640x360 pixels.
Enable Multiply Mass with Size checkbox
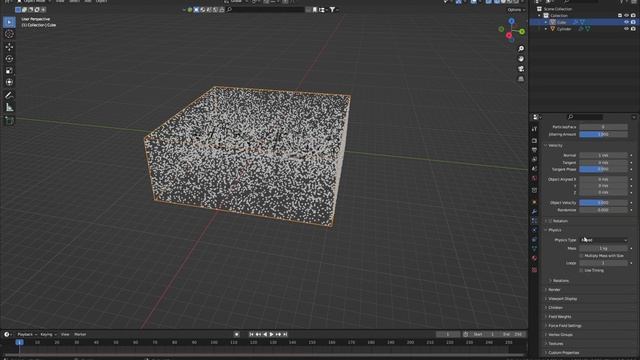click(x=581, y=256)
